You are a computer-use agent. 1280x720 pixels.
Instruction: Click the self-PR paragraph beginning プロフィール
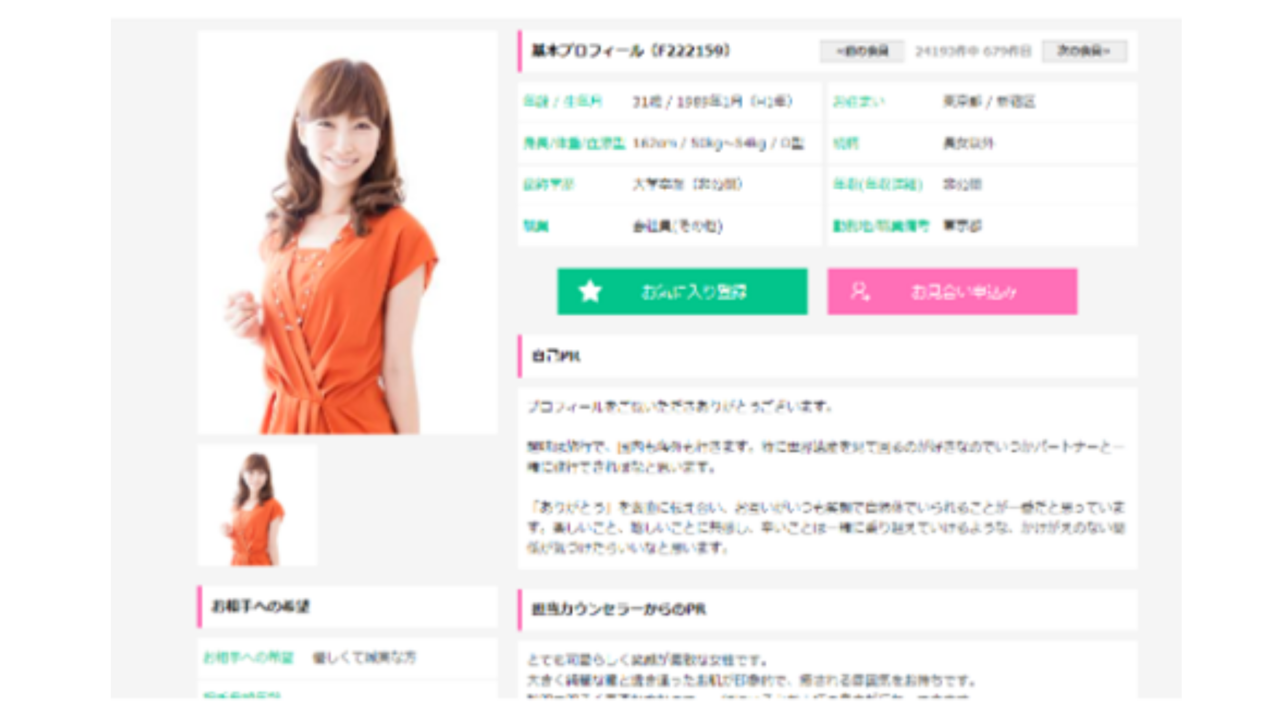tap(680, 407)
